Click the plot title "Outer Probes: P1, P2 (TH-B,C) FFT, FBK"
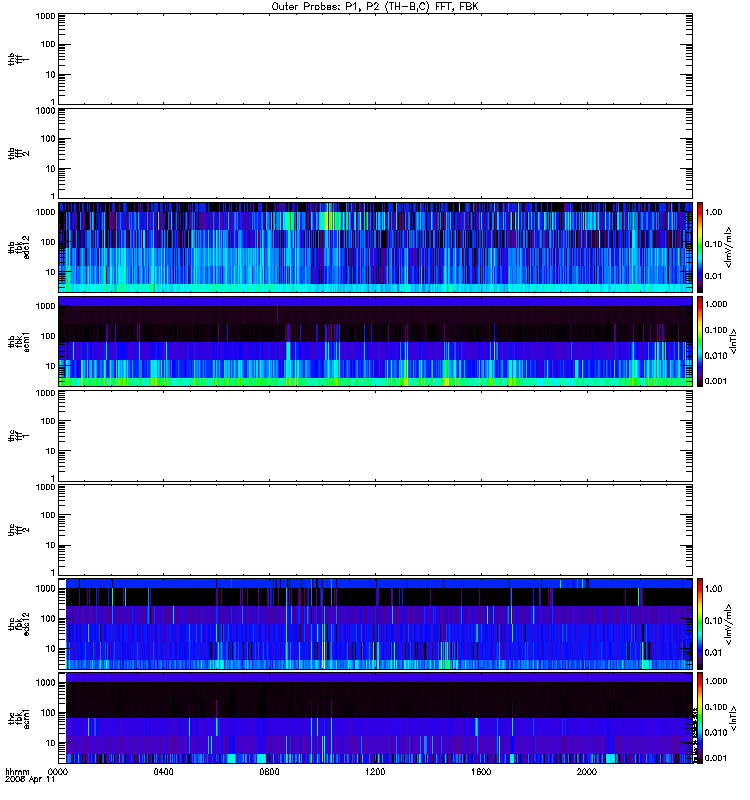Viewport: 750px width, 800px height. (x=375, y=7)
